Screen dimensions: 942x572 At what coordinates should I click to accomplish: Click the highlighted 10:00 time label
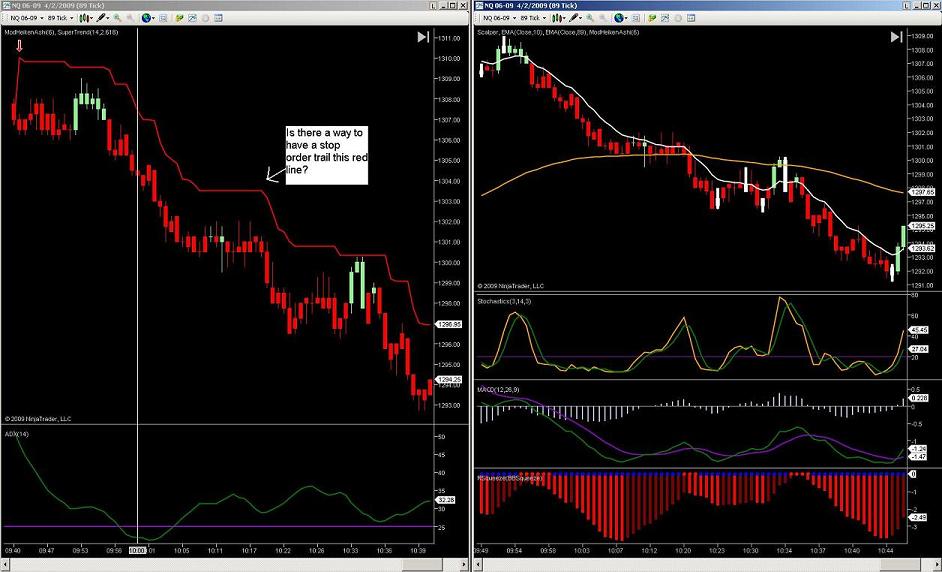click(x=138, y=550)
